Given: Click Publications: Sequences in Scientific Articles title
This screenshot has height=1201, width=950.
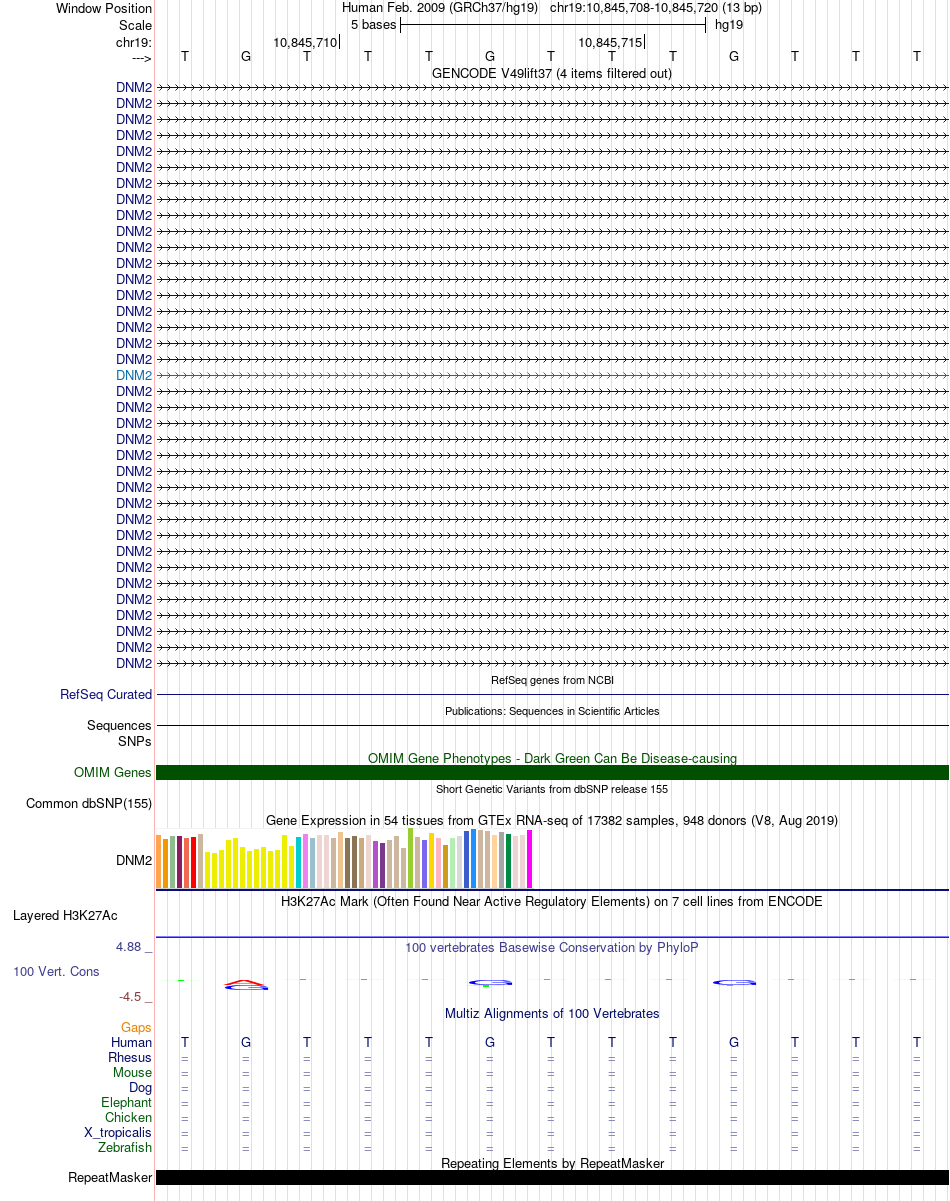Looking at the screenshot, I should point(552,711).
